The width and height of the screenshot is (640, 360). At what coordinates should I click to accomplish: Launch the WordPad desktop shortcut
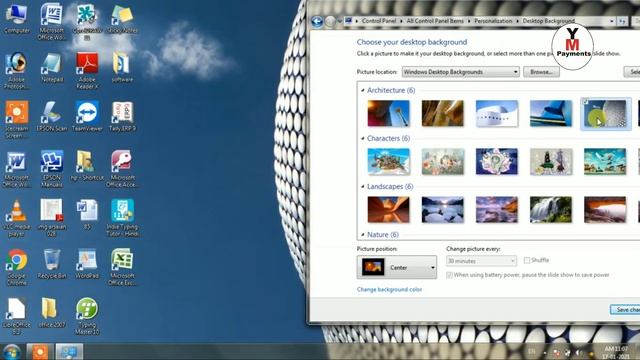click(x=87, y=264)
